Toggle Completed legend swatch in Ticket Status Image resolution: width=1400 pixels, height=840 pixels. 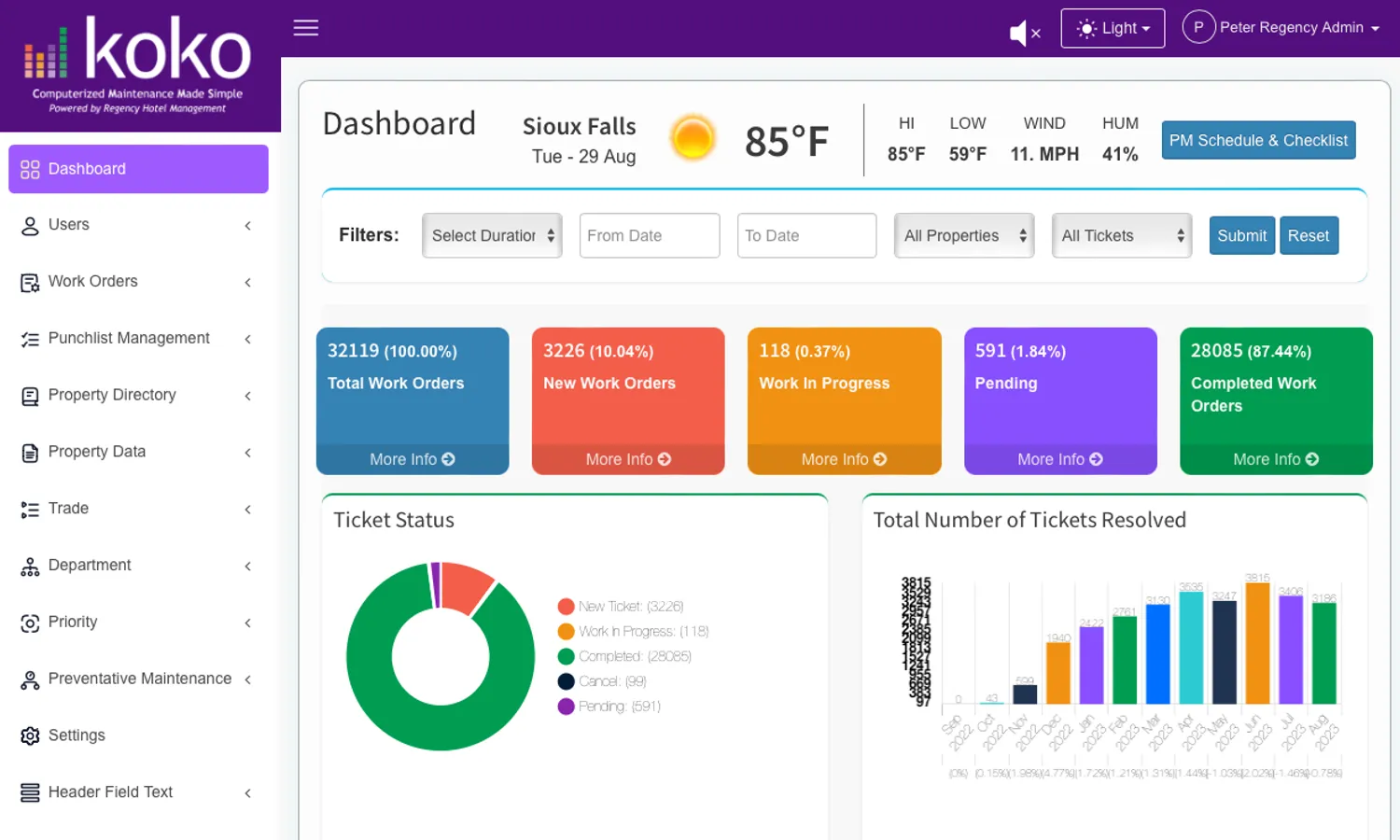point(566,657)
